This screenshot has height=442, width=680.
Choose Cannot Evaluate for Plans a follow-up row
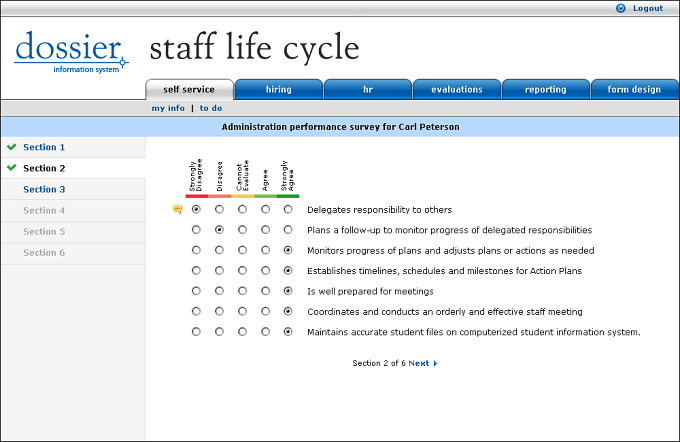tap(242, 230)
